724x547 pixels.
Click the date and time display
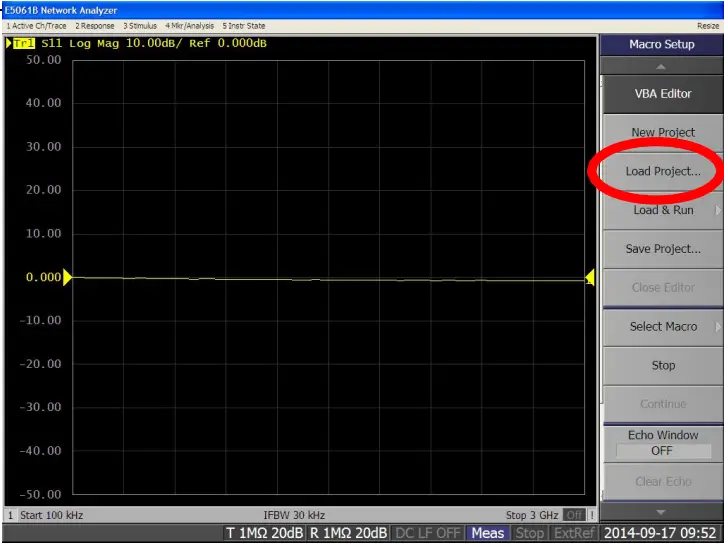(660, 533)
